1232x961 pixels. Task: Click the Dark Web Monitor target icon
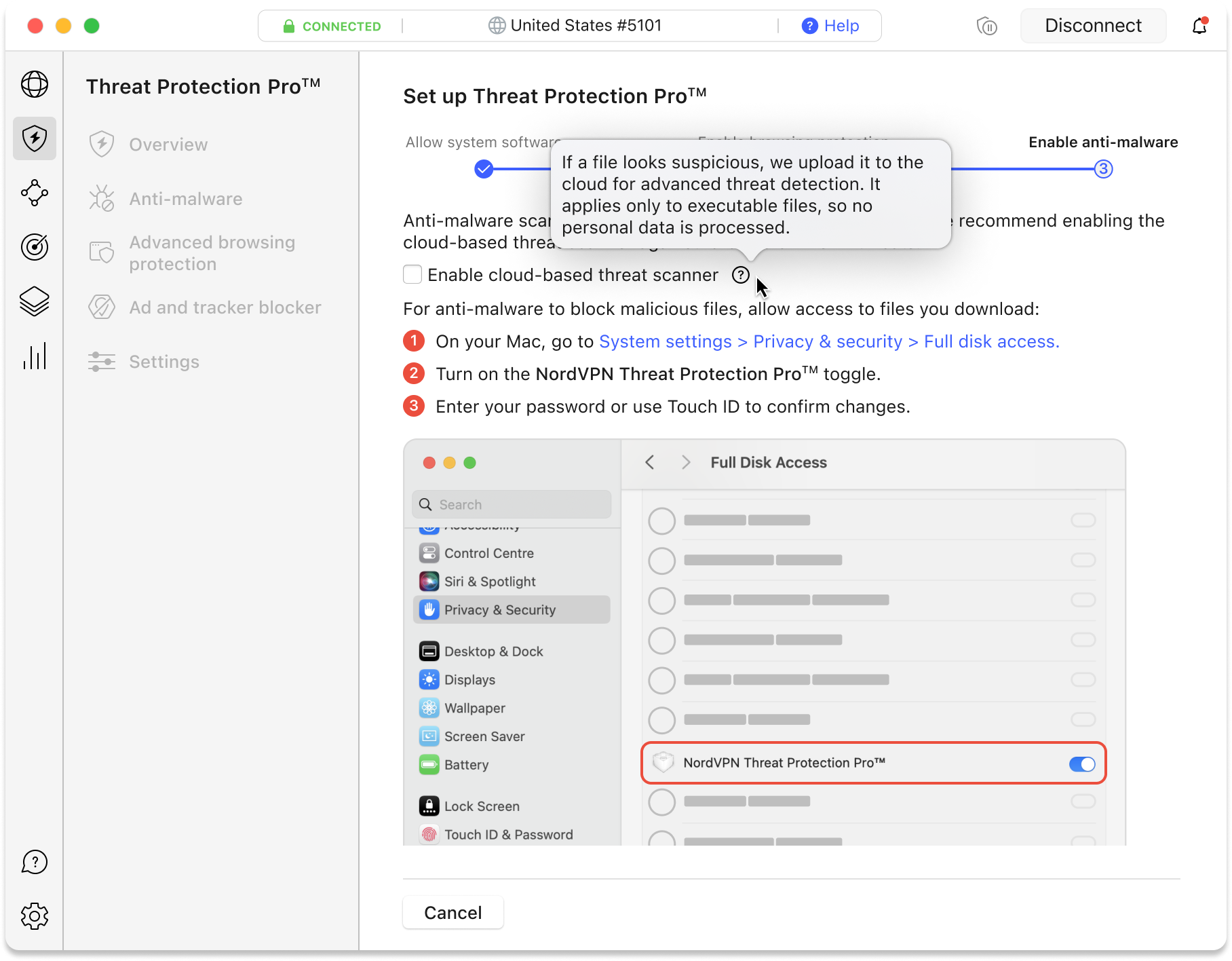pos(35,247)
